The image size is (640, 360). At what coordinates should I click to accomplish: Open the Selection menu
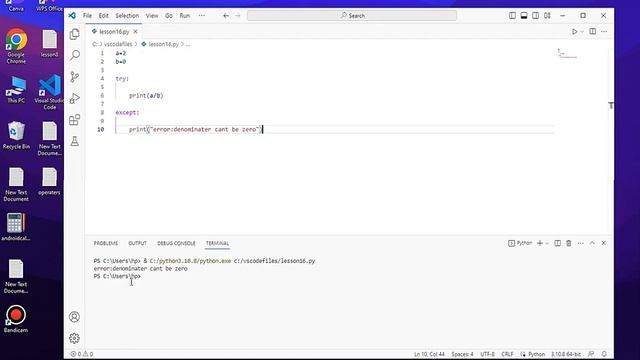click(x=127, y=16)
